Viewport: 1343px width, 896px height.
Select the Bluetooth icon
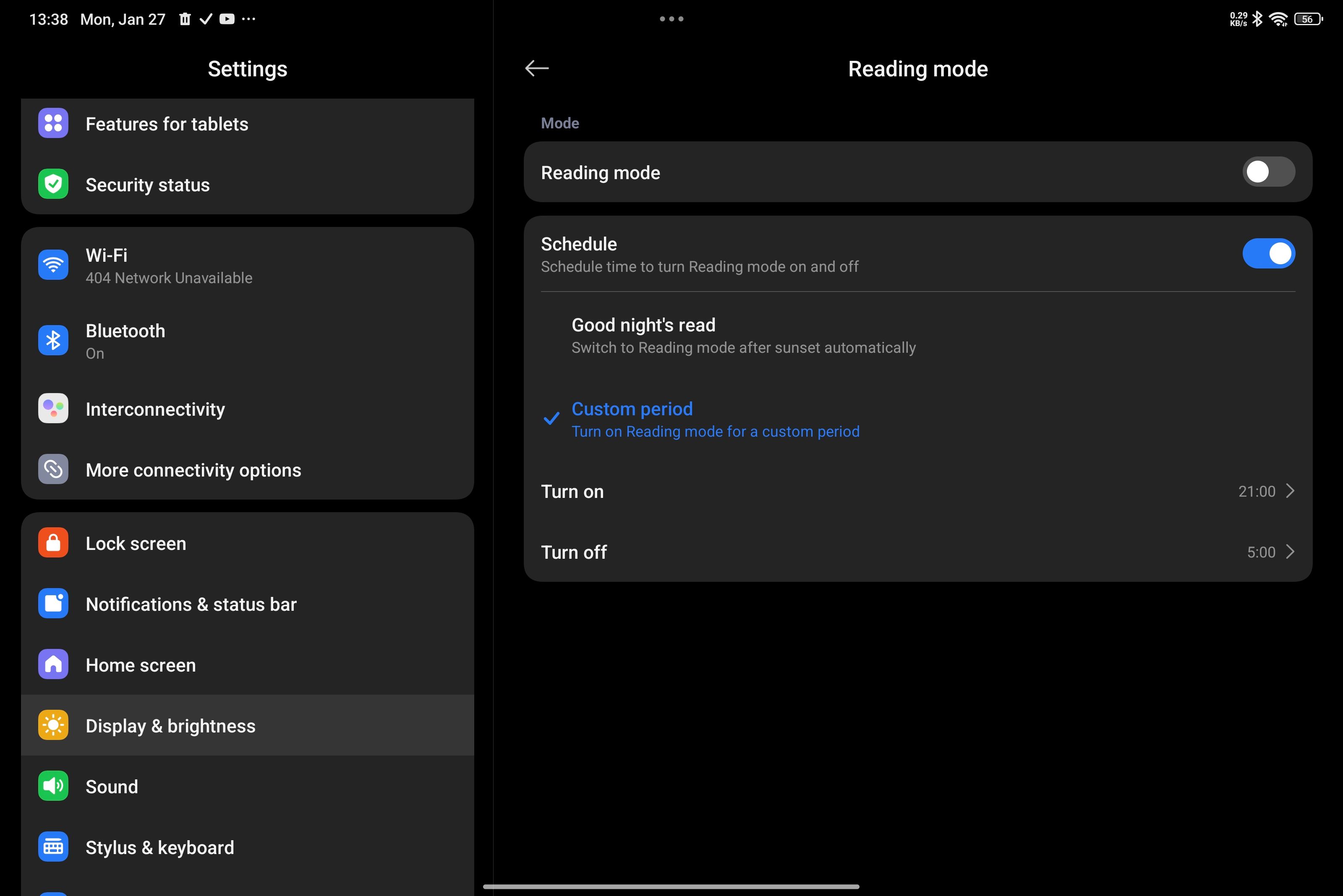tap(52, 339)
